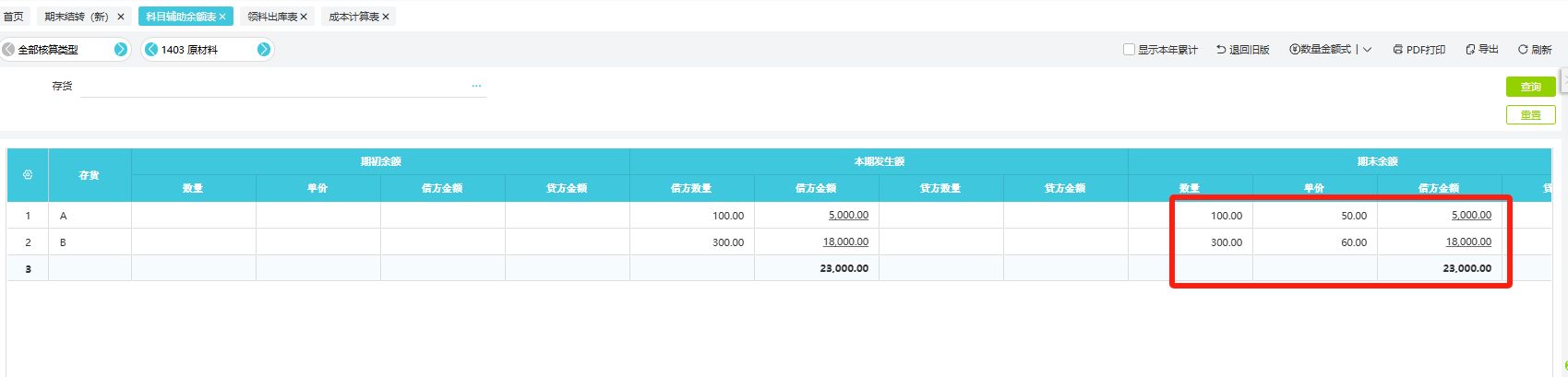Switch to next account after 1403 原材料
The width and height of the screenshot is (1568, 377).
click(264, 50)
